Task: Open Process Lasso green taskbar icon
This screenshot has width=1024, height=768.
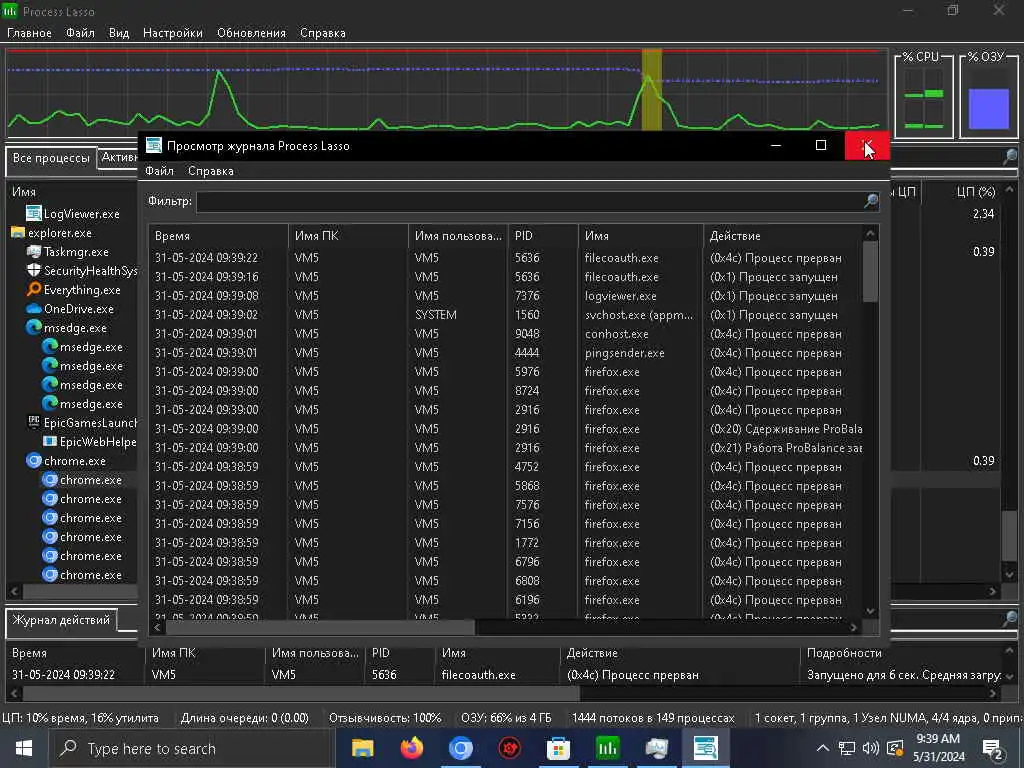Action: (x=607, y=748)
